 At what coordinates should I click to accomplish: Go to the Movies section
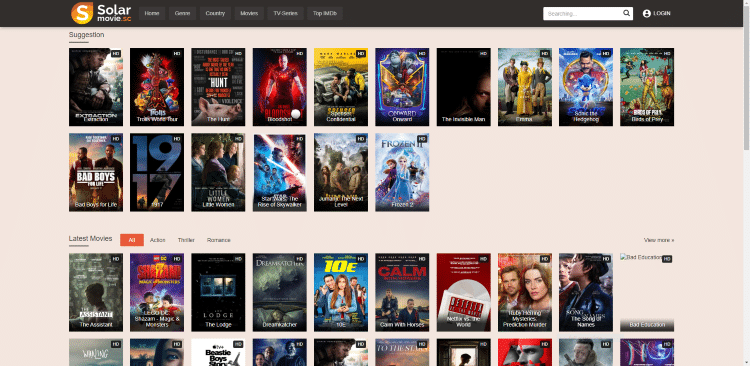249,13
